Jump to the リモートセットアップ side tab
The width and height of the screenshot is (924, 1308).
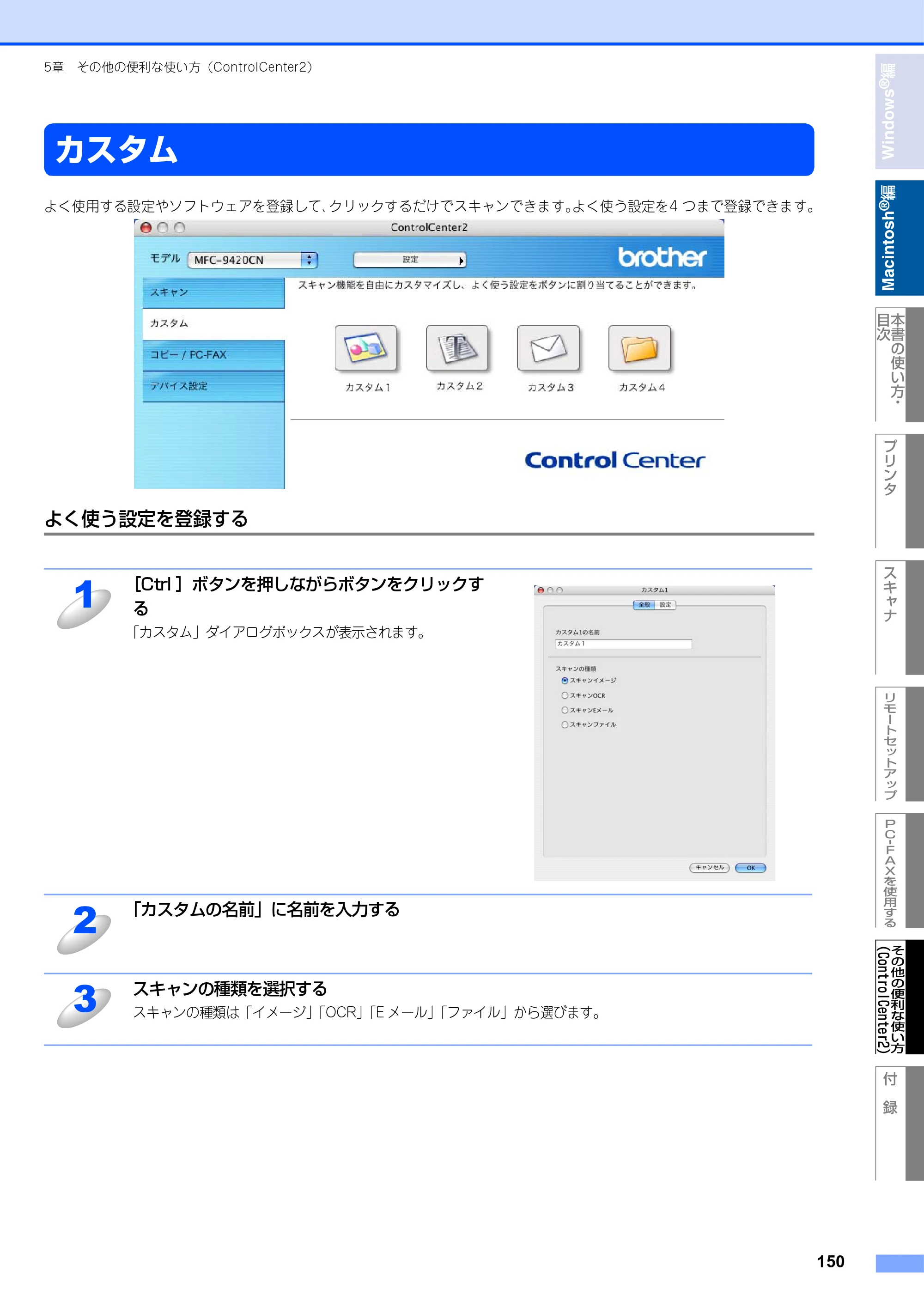[x=899, y=744]
